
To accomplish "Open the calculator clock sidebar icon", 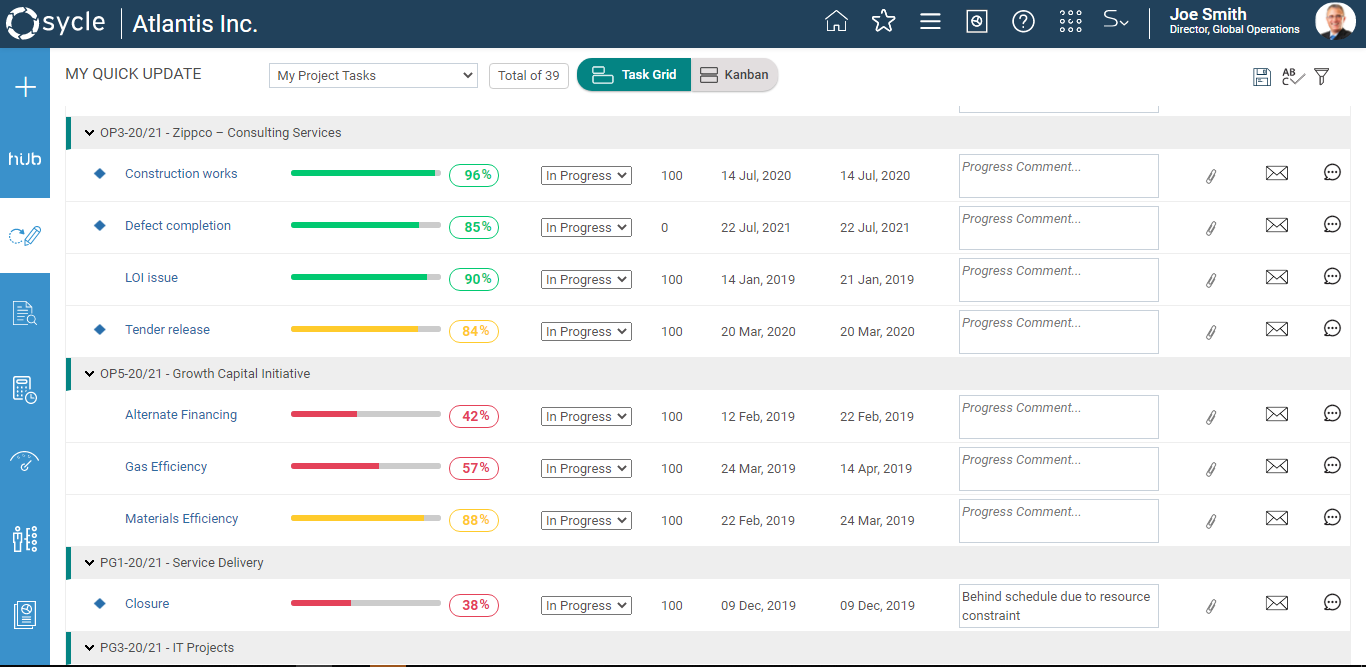I will point(25,389).
